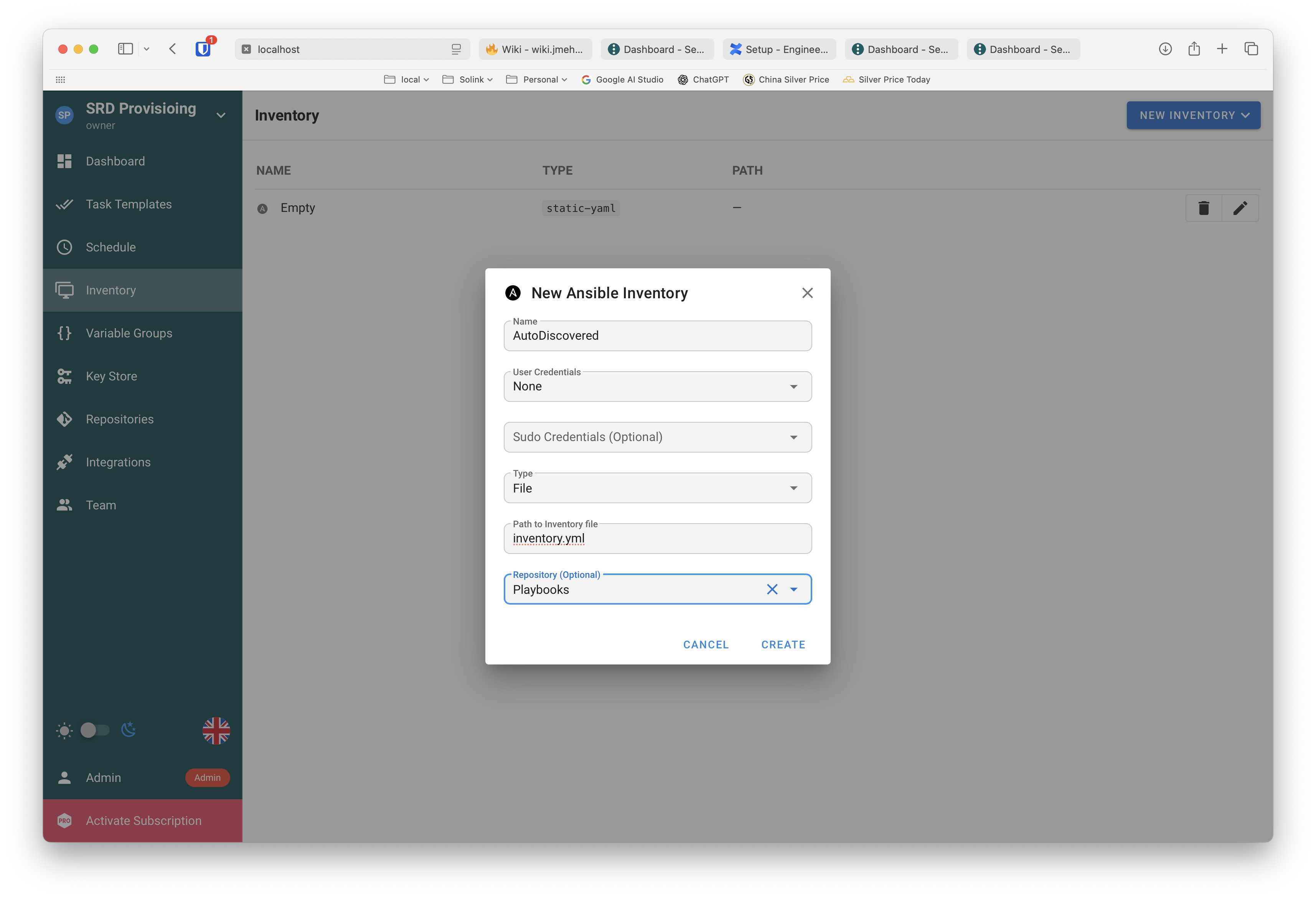
Task: Edit the Empty inventory with pencil icon
Action: [1240, 208]
